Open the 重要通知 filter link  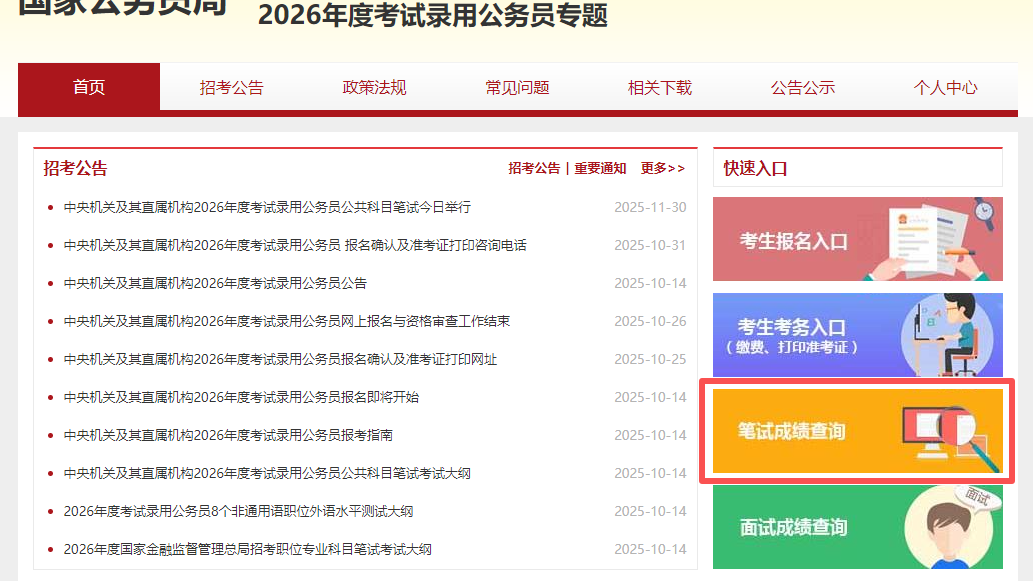[x=601, y=168]
